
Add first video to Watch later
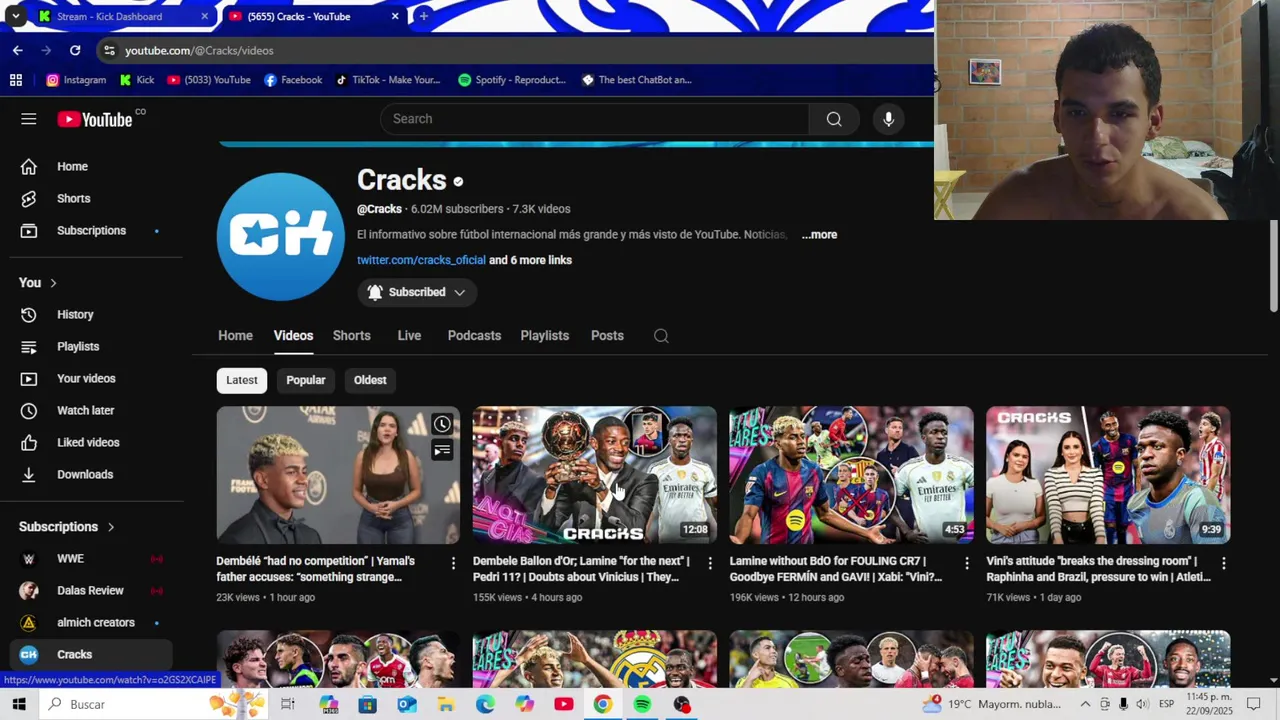pos(442,424)
